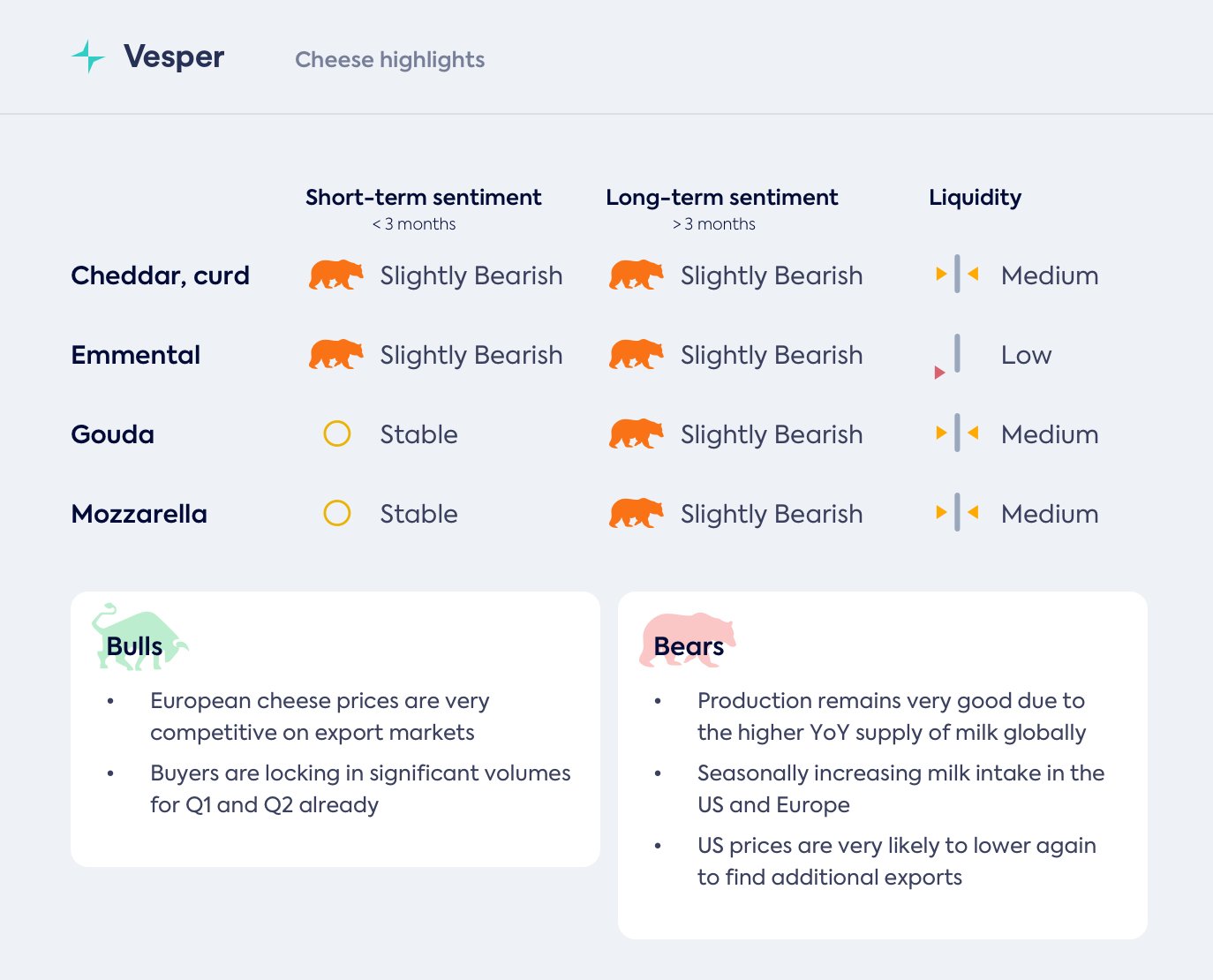The width and height of the screenshot is (1213, 980).
Task: Click the Liquidity column header
Action: (x=975, y=198)
